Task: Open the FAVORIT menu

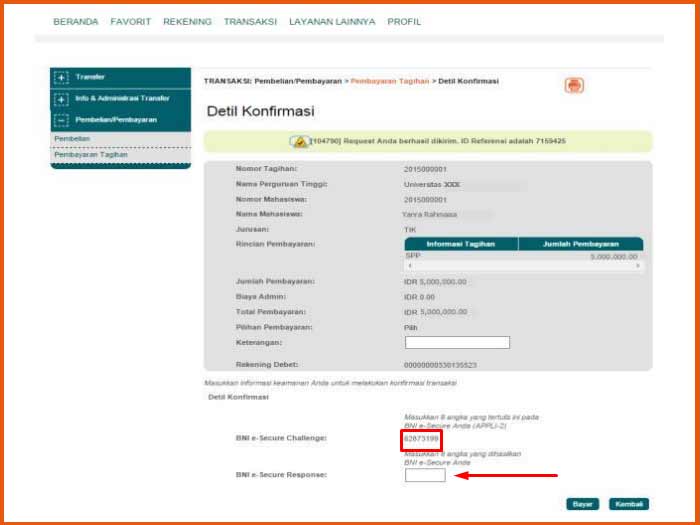Action: pyautogui.click(x=131, y=21)
